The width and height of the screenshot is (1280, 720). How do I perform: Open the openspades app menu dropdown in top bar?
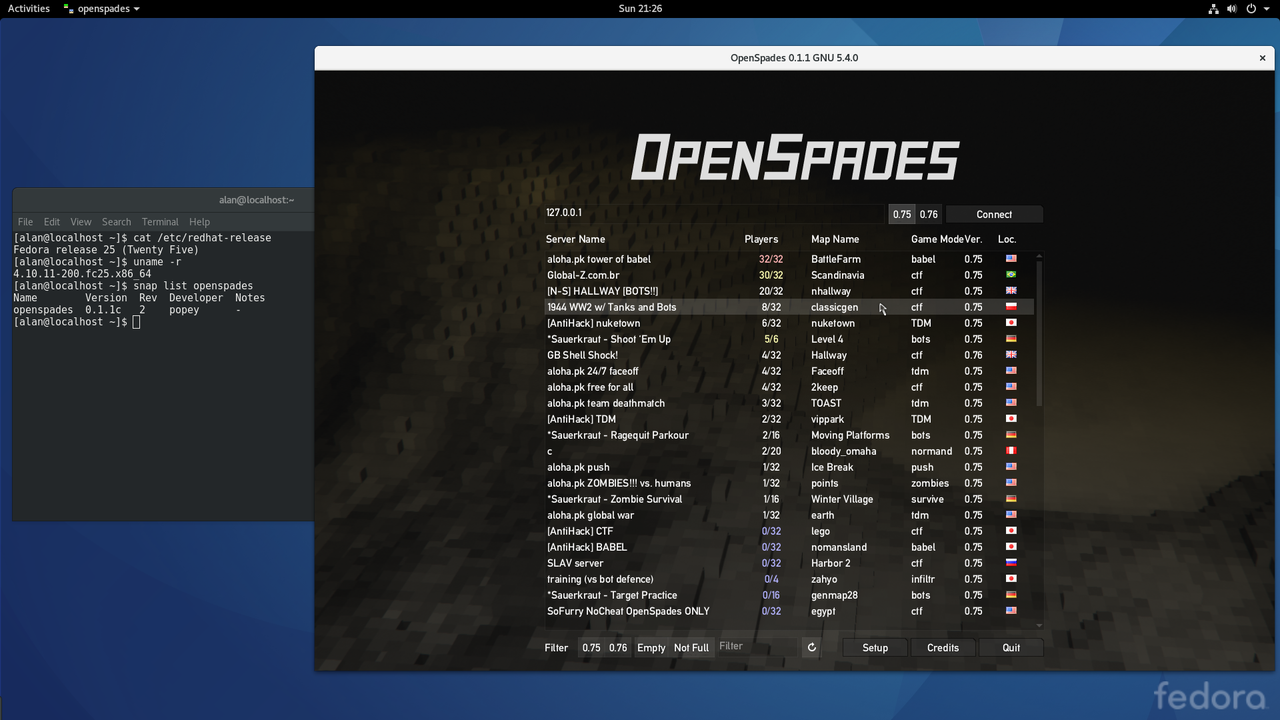coord(101,8)
